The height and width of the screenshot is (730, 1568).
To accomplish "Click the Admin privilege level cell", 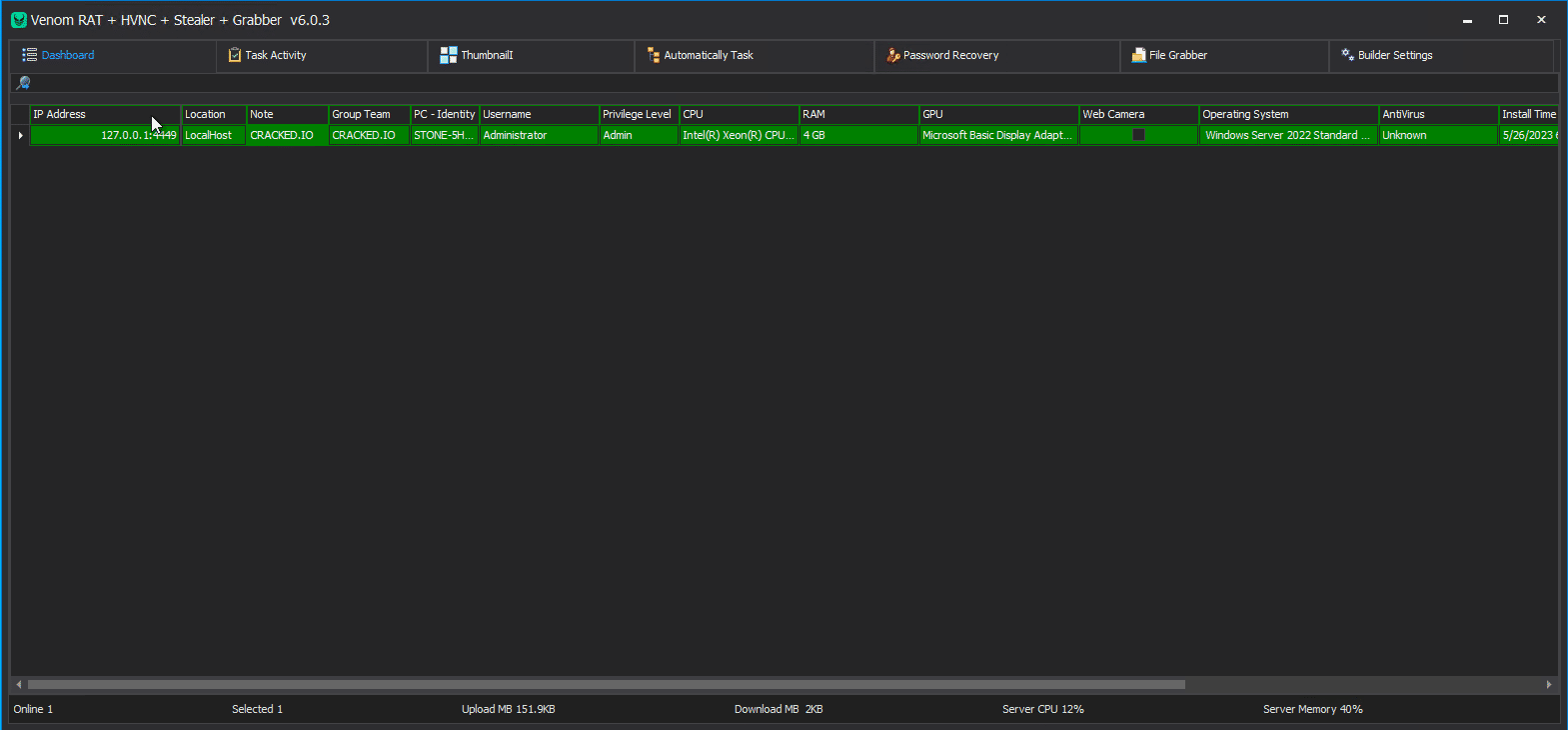I will 639,135.
